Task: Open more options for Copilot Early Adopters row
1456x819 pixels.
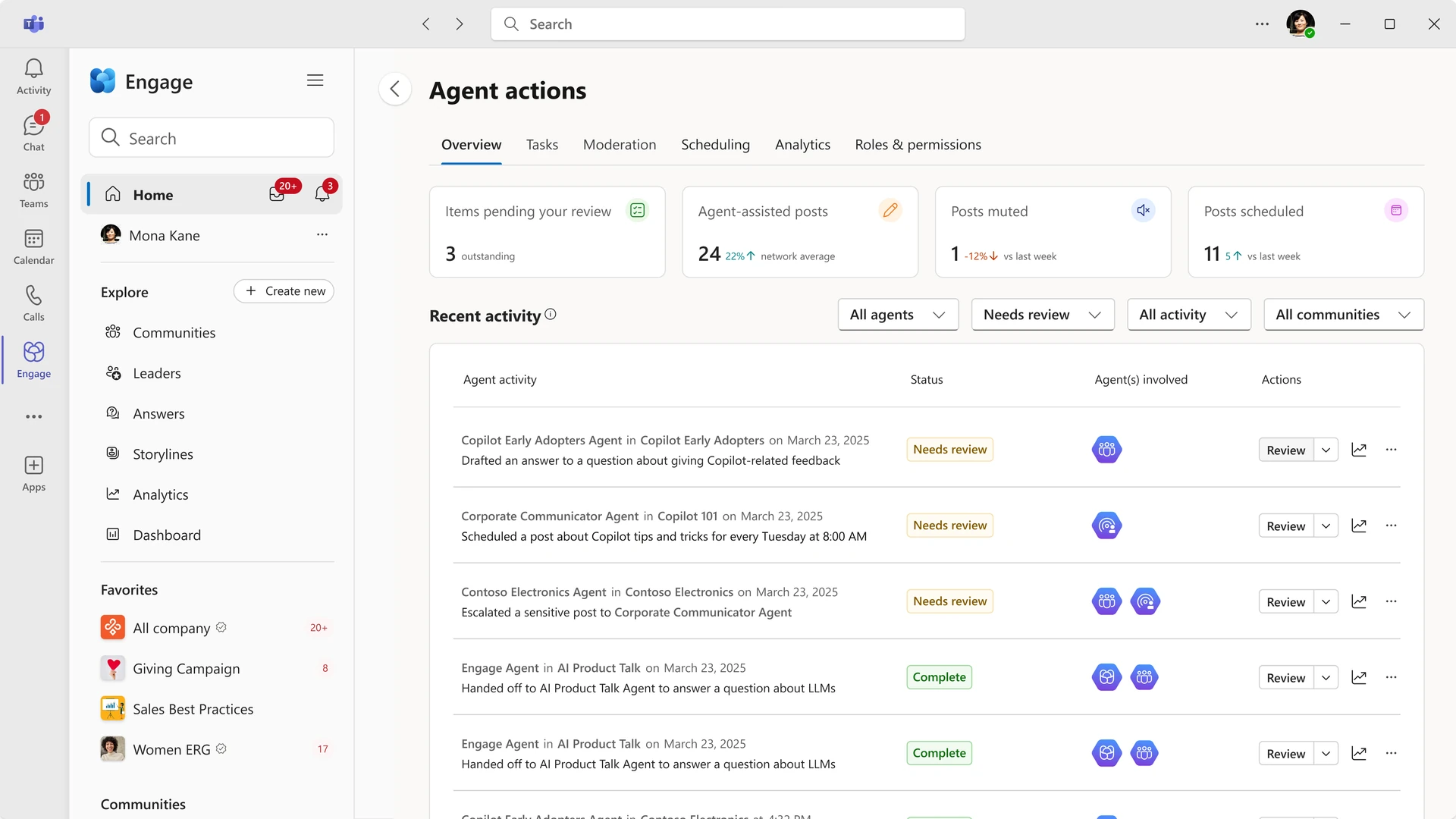Action: click(x=1391, y=450)
